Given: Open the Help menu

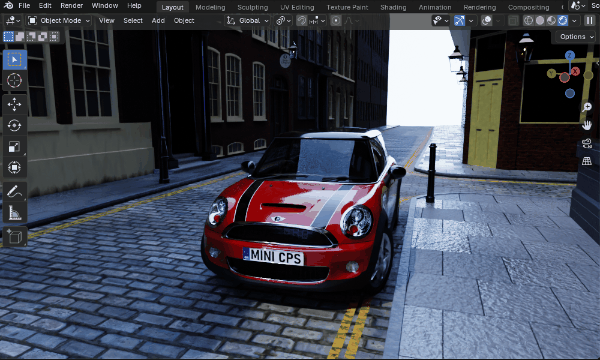Looking at the screenshot, I should (134, 6).
